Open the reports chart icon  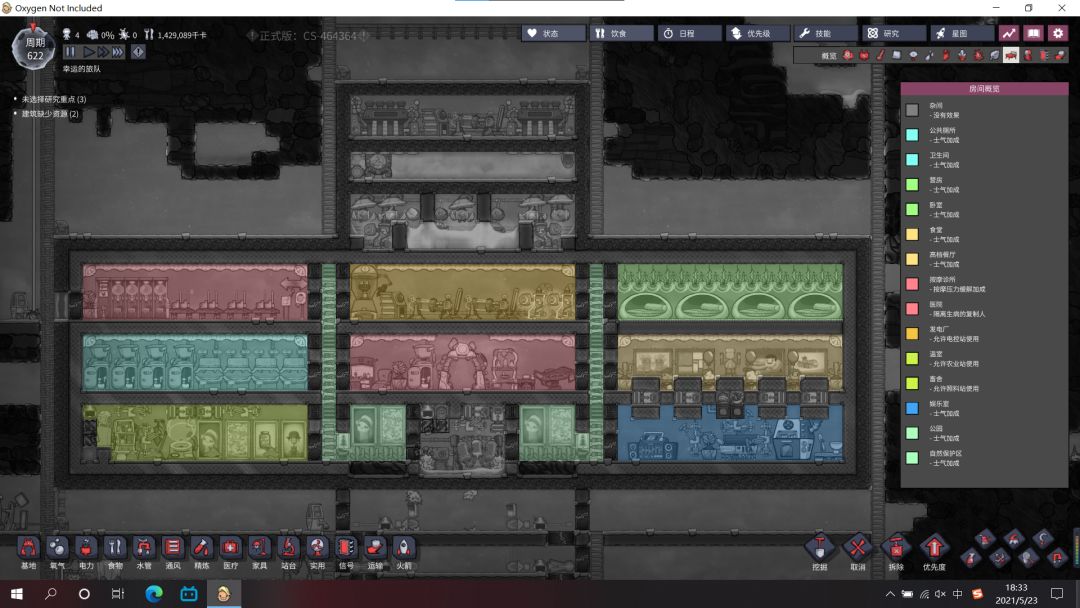coord(1009,33)
